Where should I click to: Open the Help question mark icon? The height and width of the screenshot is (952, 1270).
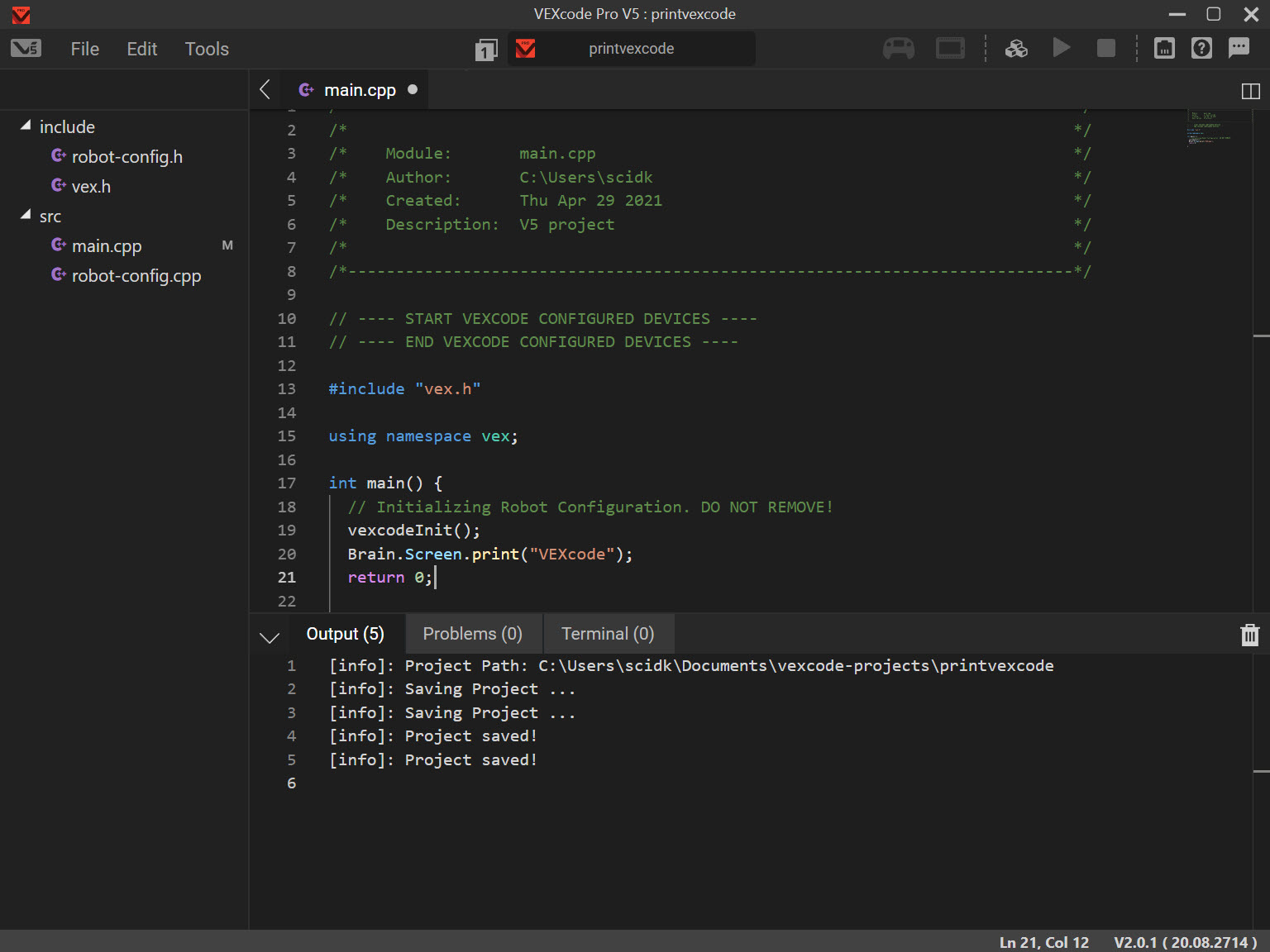(x=1201, y=48)
